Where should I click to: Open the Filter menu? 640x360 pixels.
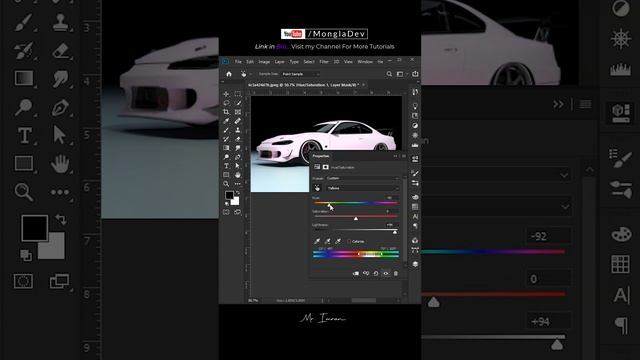click(x=324, y=62)
